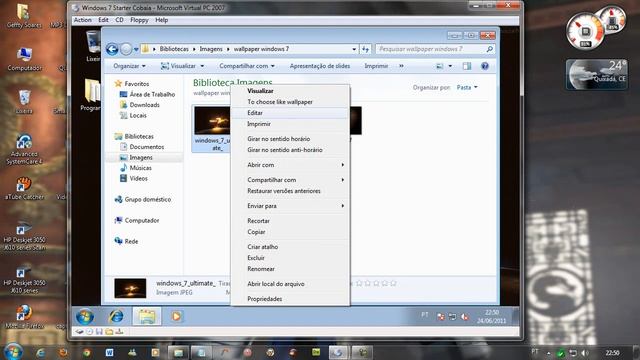The height and width of the screenshot is (360, 640).
Task: Select Girar no sentido anti-horário
Action: tap(290, 150)
